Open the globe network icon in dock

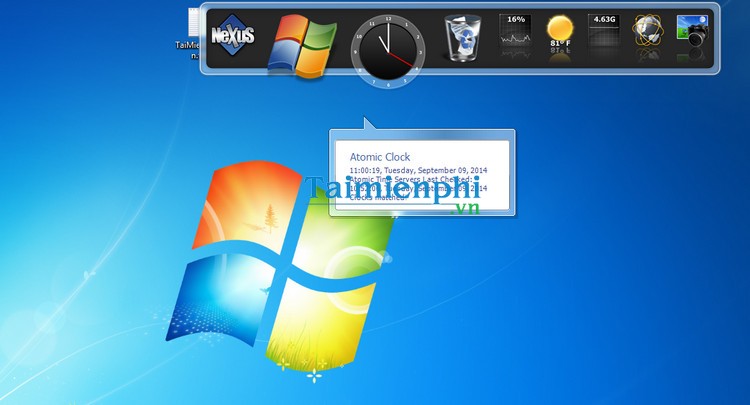(648, 31)
